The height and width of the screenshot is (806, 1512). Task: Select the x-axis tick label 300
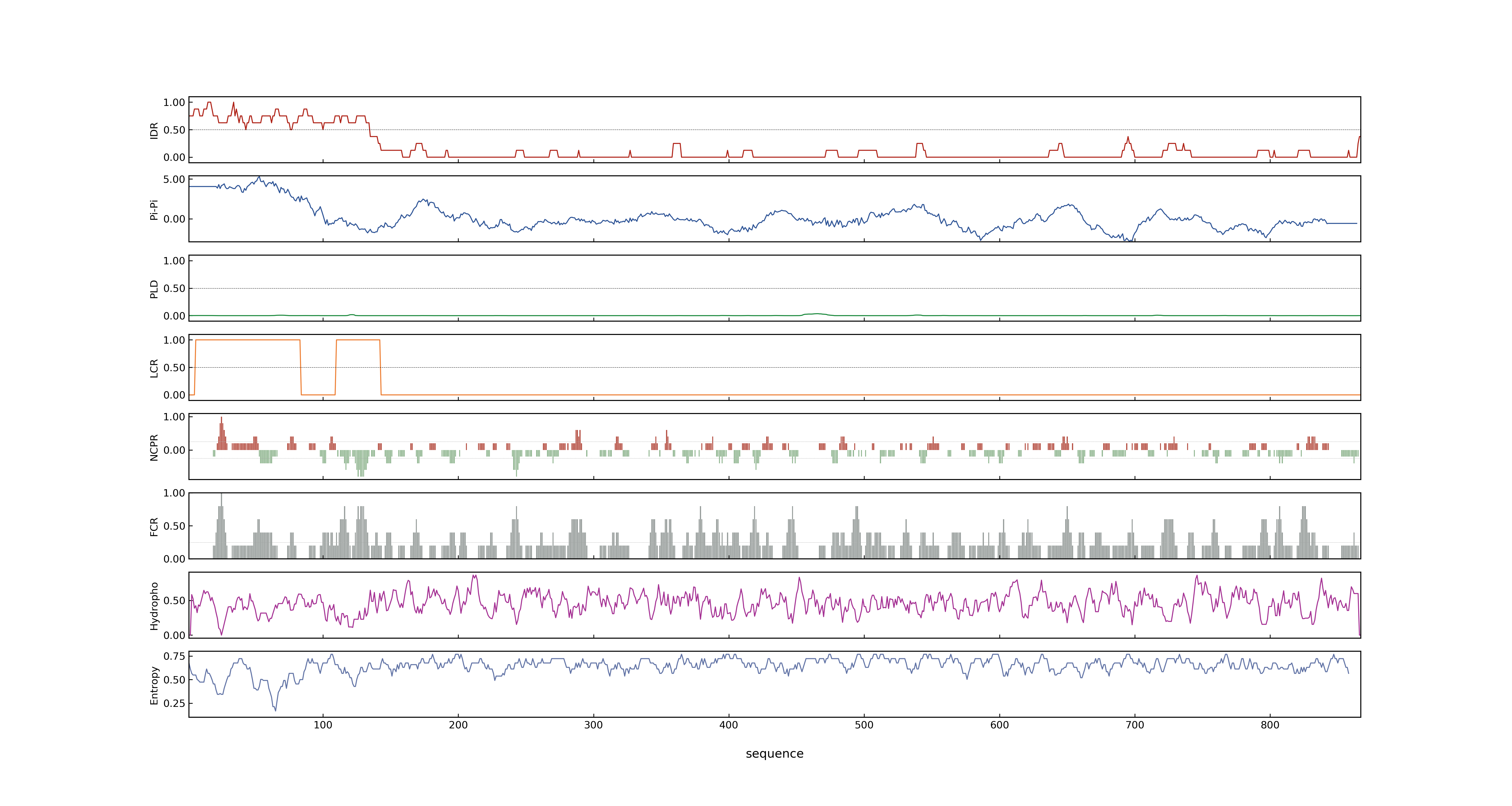coord(593,725)
